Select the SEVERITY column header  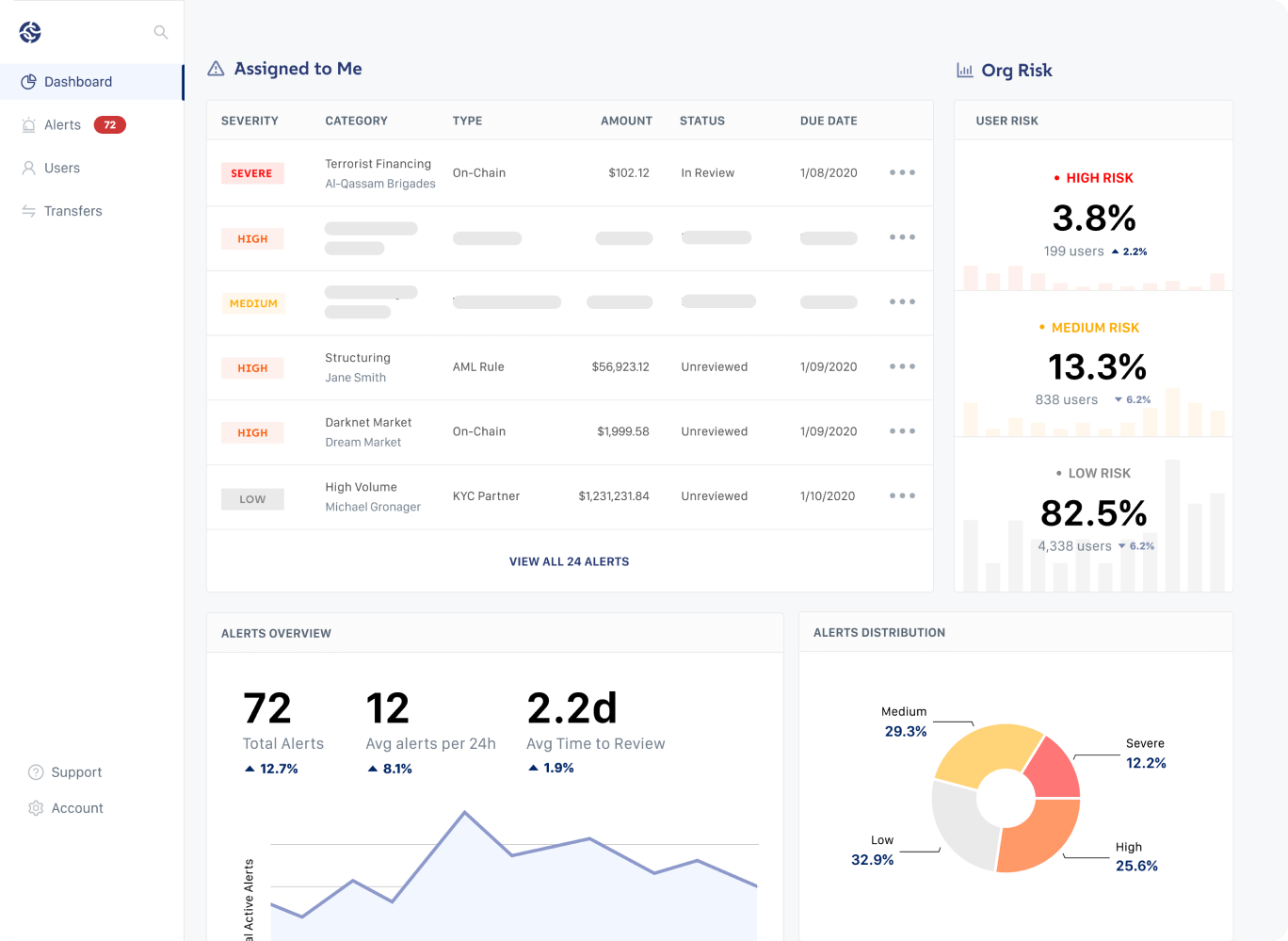250,121
